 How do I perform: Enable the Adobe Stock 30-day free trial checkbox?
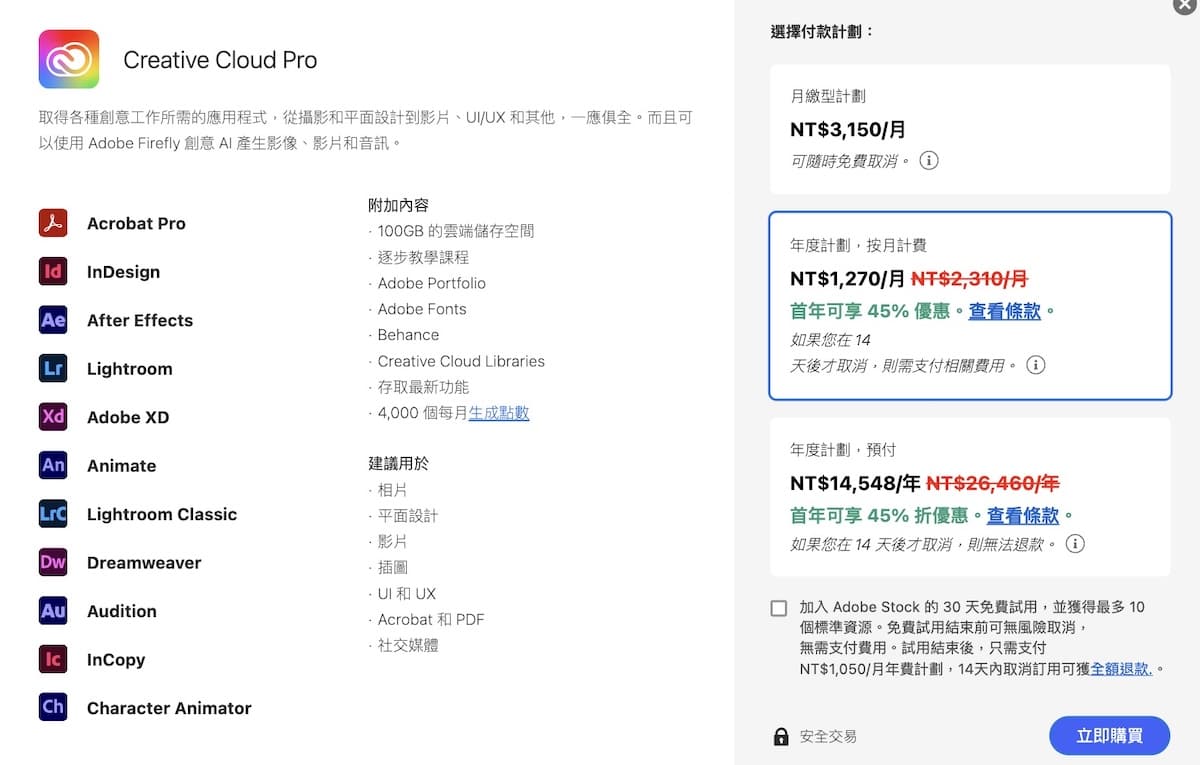[x=780, y=608]
